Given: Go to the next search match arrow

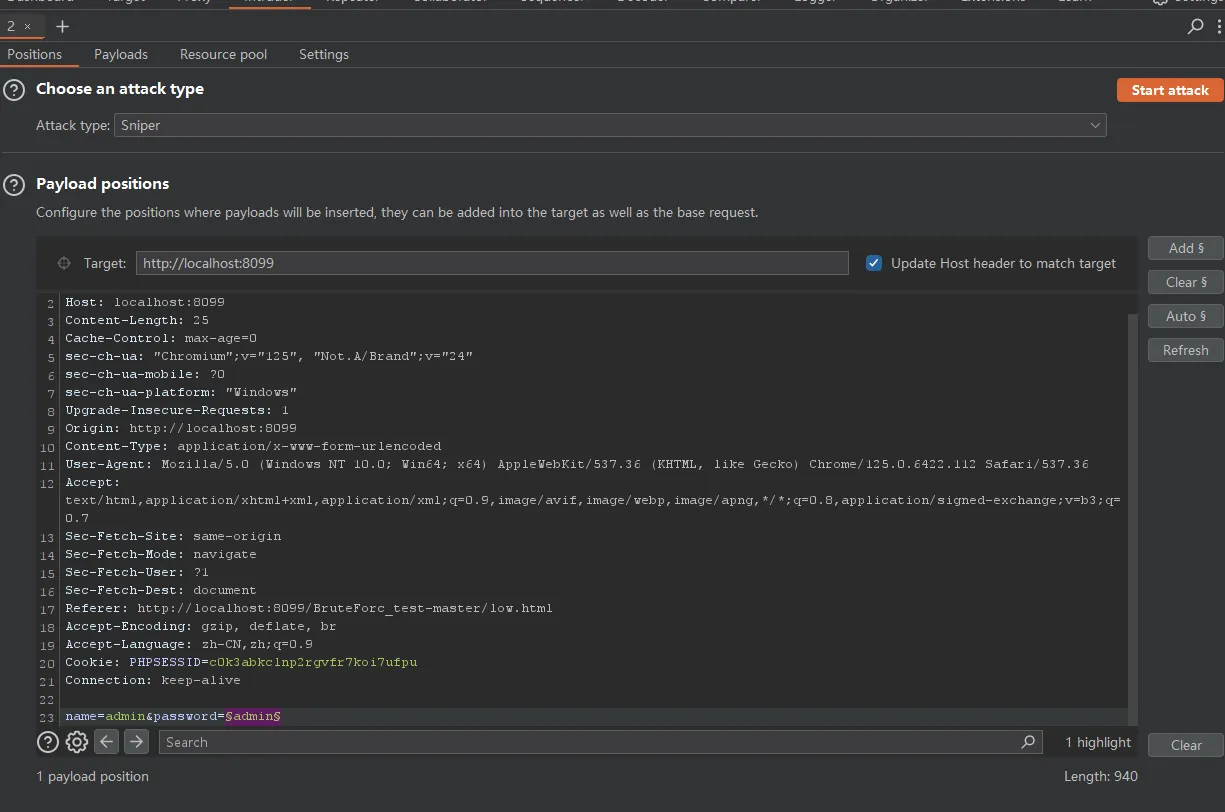Looking at the screenshot, I should coord(137,742).
